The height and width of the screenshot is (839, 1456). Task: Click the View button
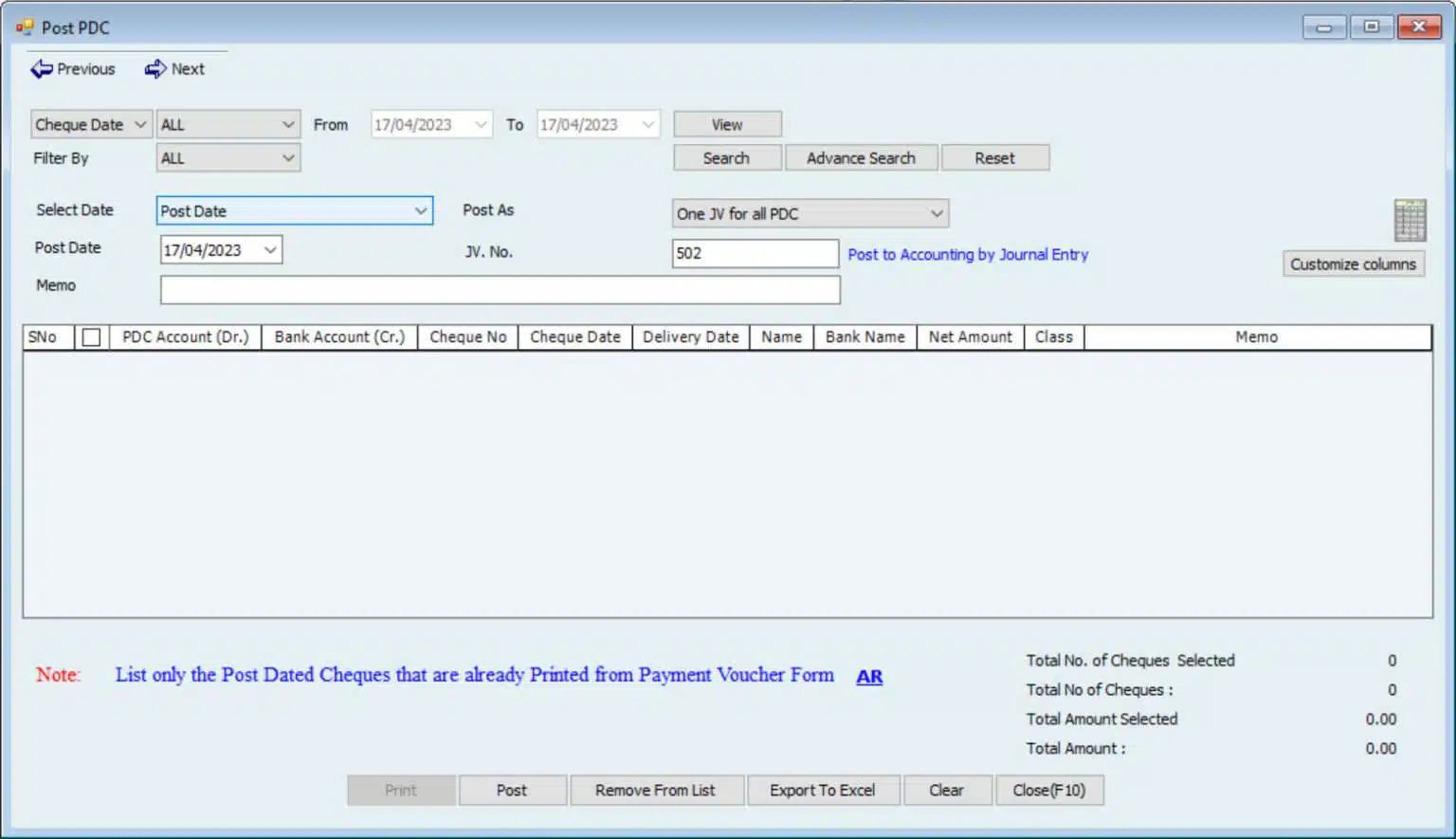(727, 124)
